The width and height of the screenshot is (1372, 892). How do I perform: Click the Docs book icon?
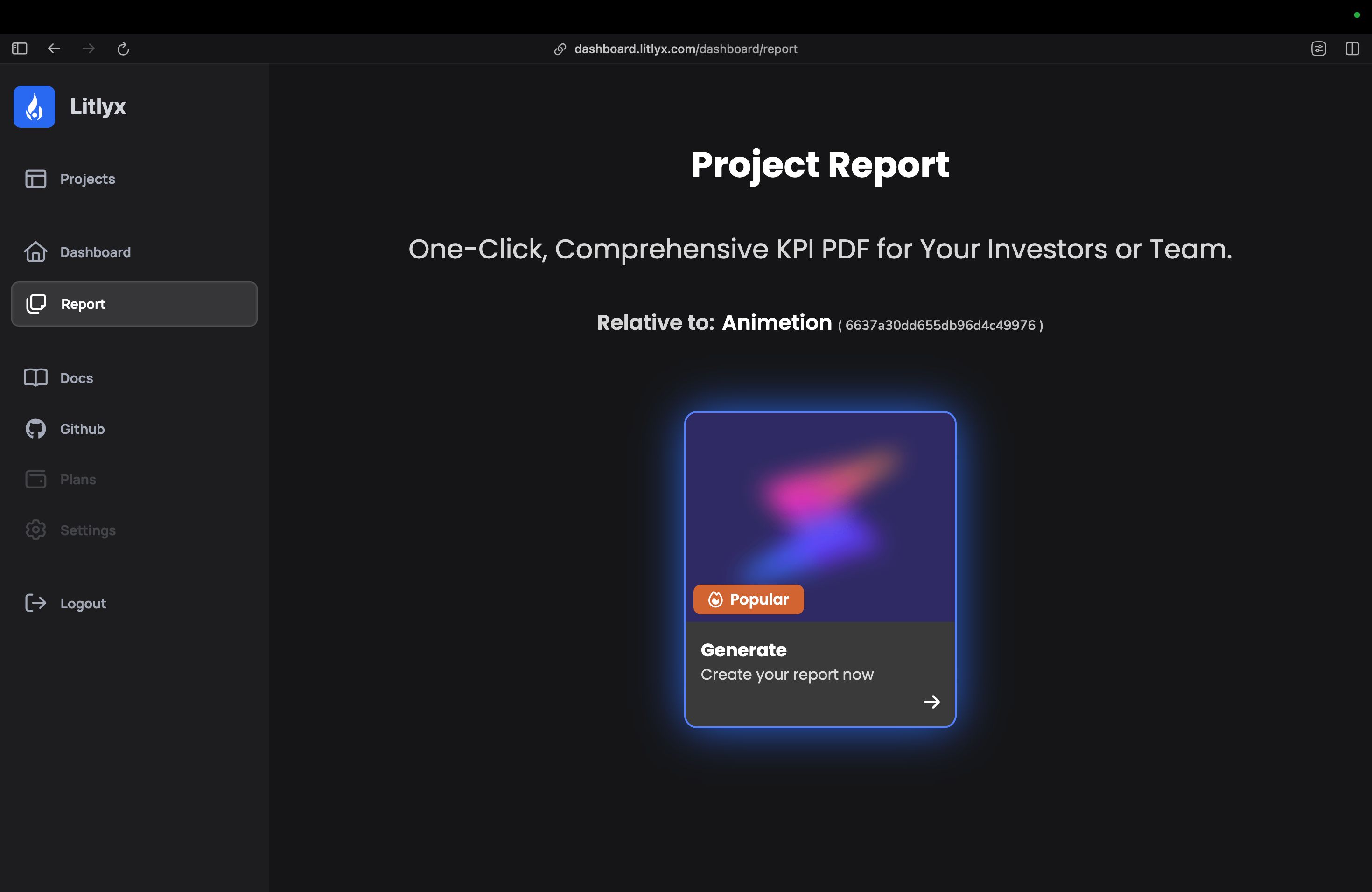coord(36,378)
